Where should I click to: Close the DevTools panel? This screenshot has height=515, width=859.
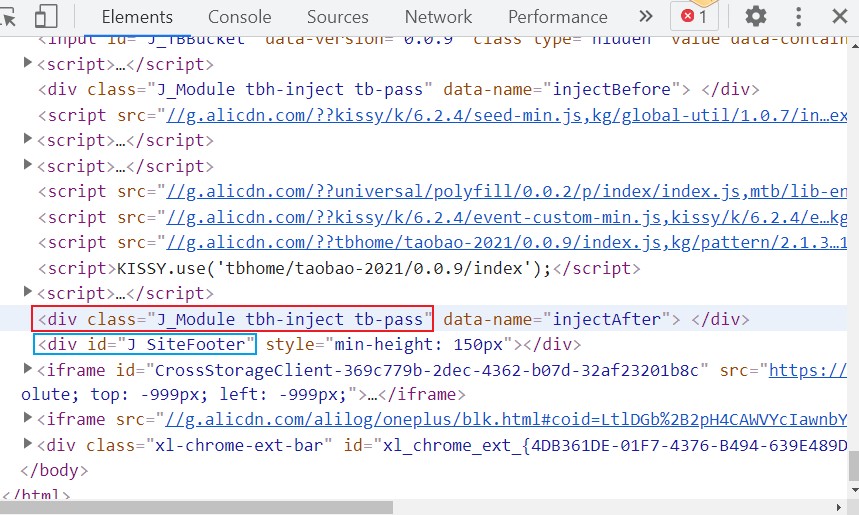(x=839, y=16)
